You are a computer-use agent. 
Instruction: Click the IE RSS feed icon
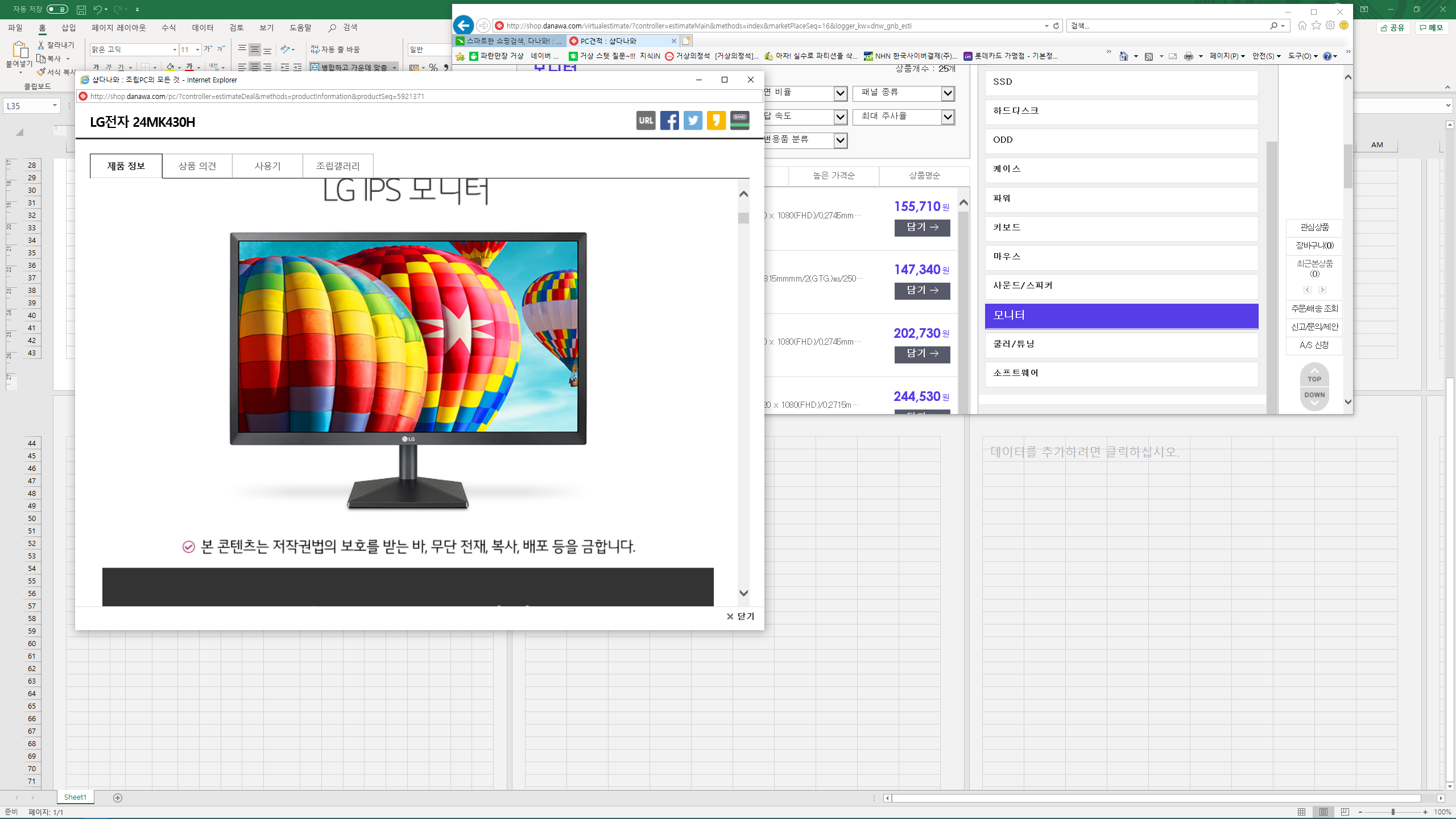[1149, 56]
